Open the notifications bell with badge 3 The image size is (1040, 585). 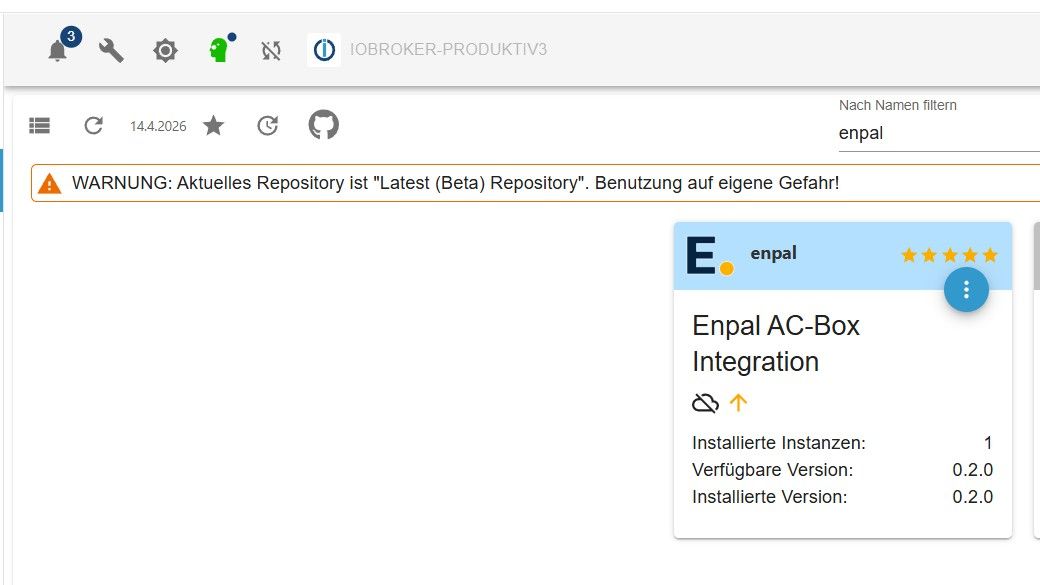coord(58,50)
